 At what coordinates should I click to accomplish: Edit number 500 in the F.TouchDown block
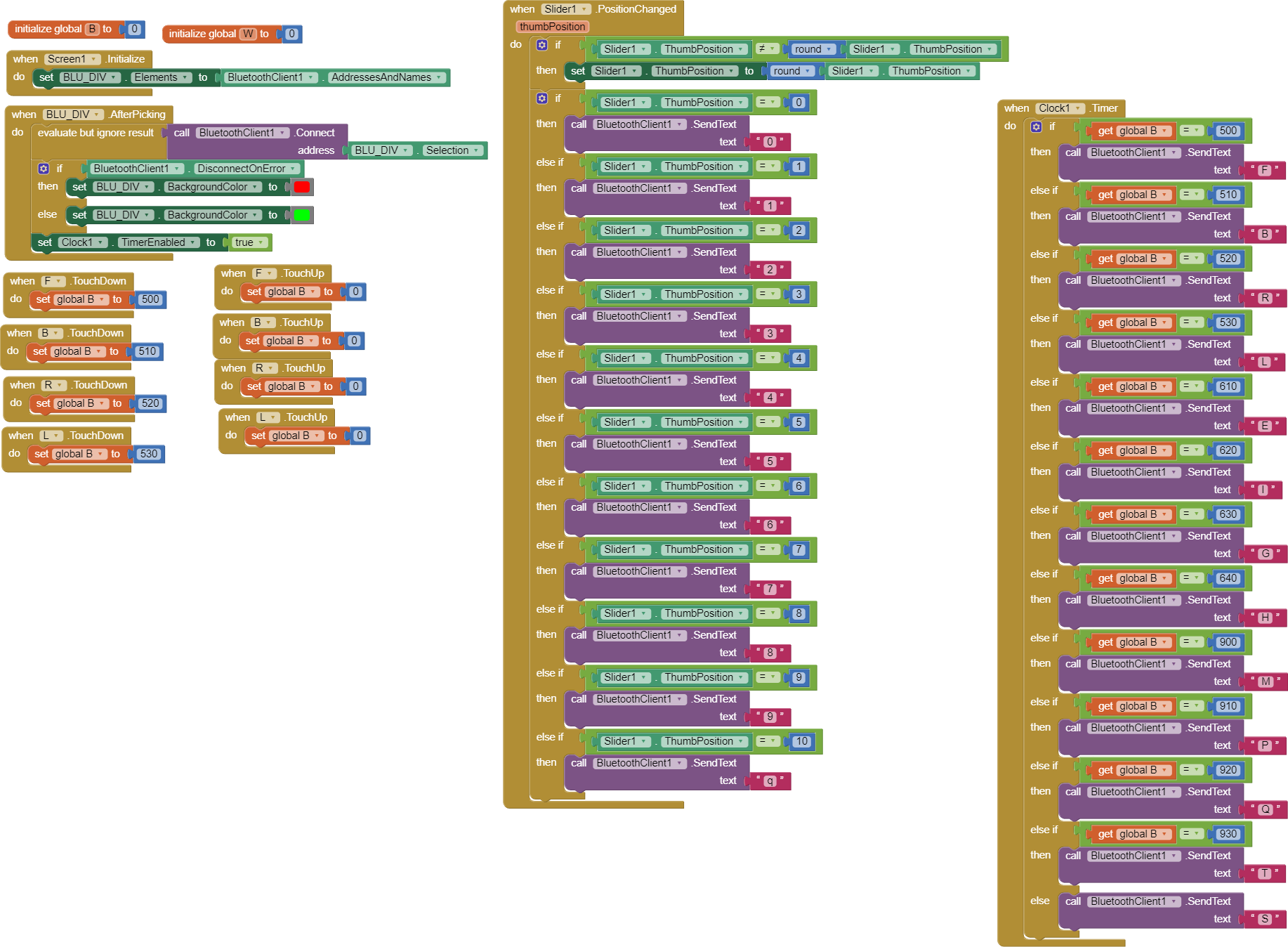pos(150,299)
